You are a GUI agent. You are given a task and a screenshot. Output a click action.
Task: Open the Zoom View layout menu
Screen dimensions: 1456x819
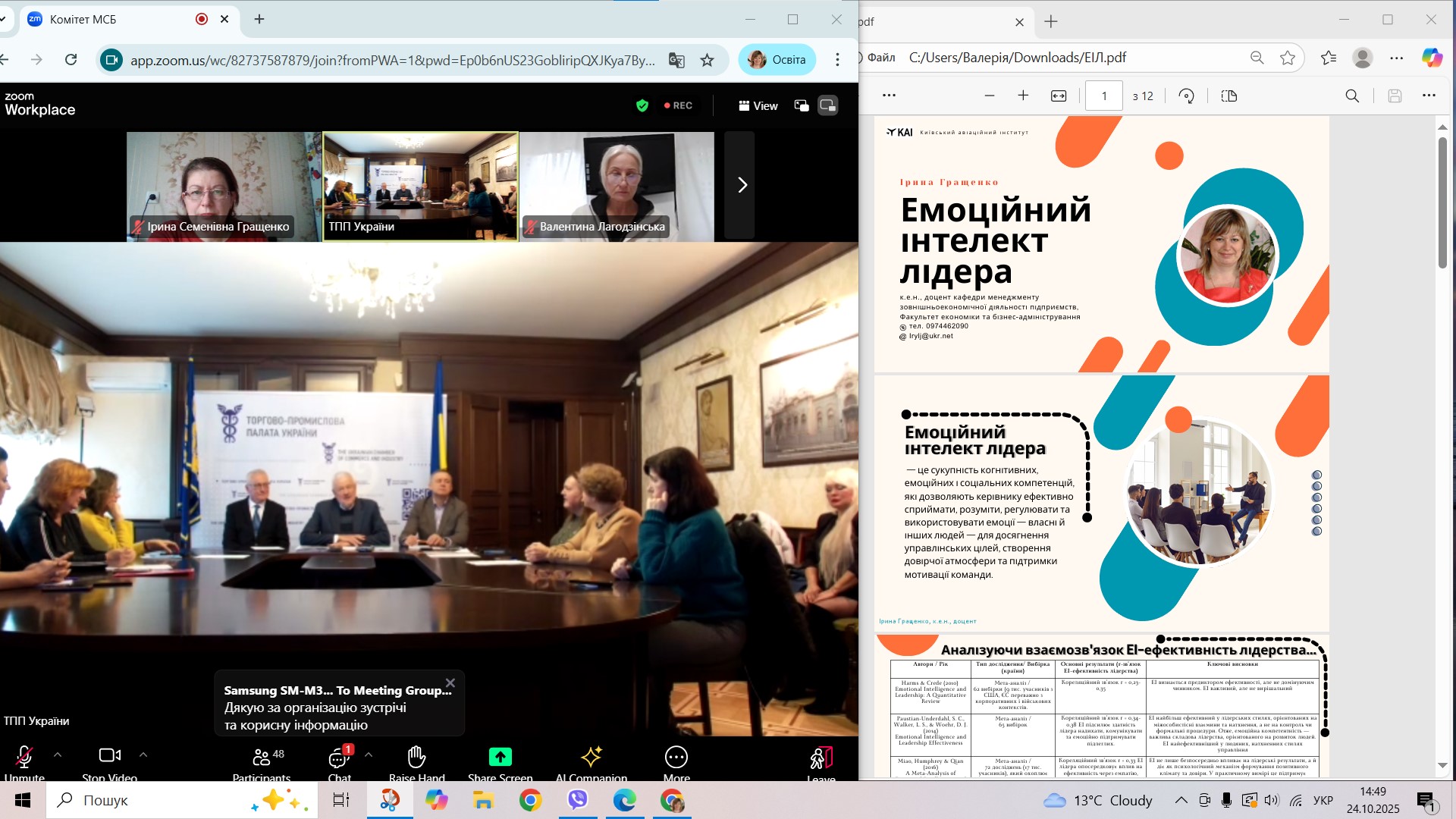758,106
